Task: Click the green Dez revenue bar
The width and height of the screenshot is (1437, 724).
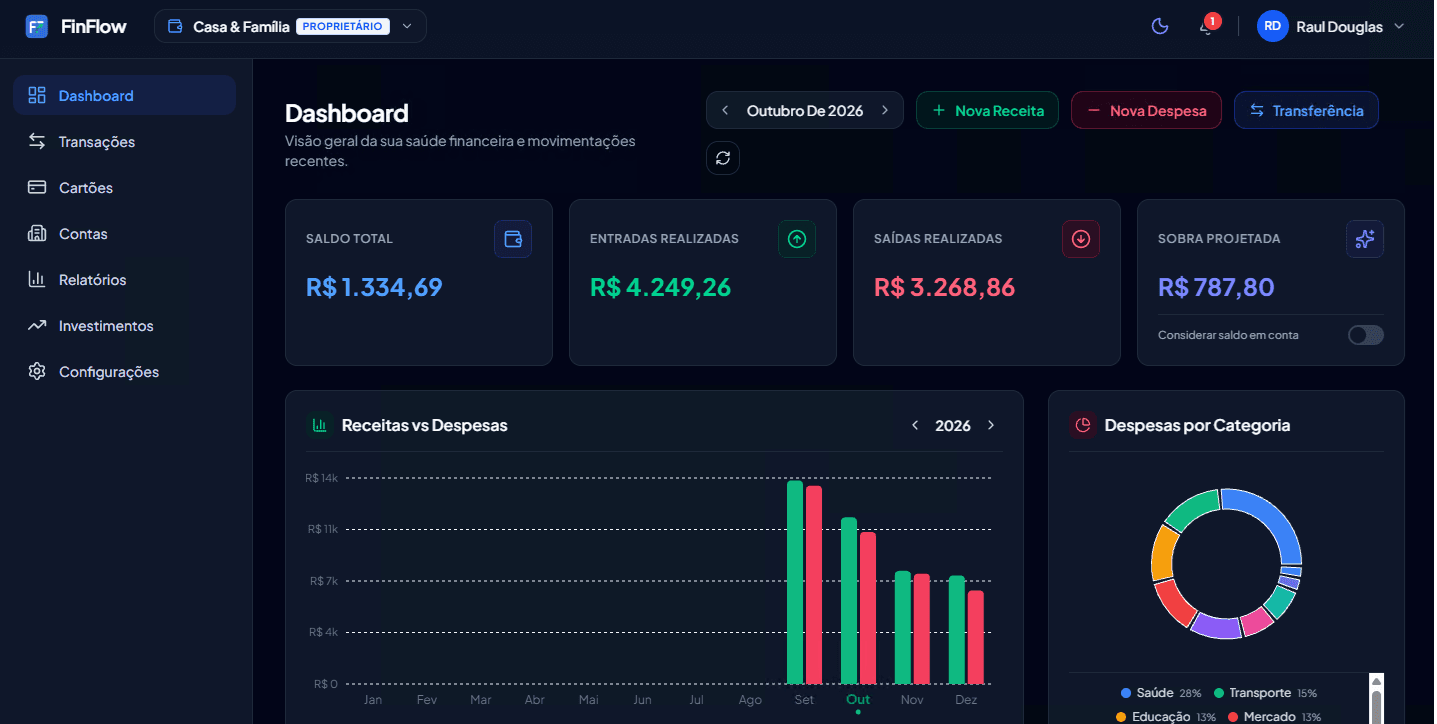Action: pos(956,630)
